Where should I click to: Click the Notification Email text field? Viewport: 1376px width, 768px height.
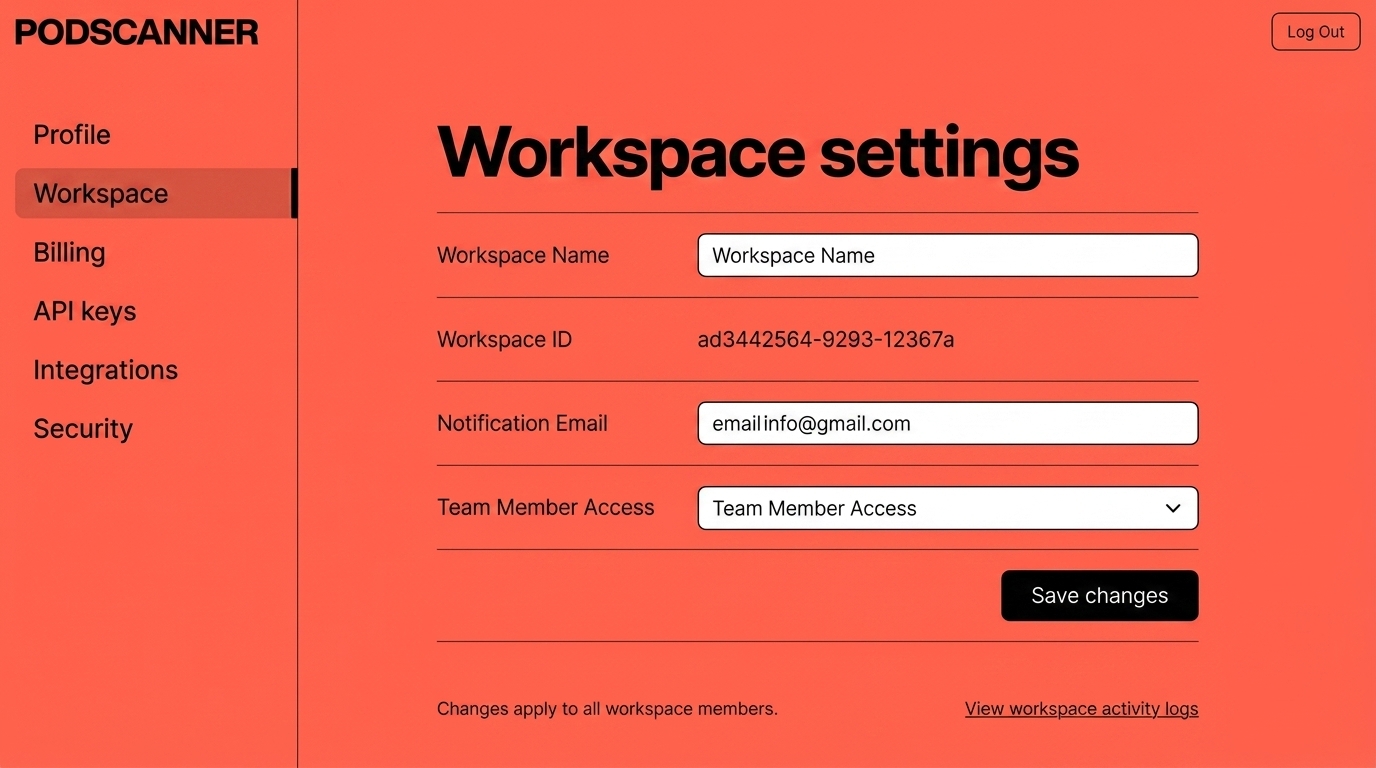(x=946, y=423)
